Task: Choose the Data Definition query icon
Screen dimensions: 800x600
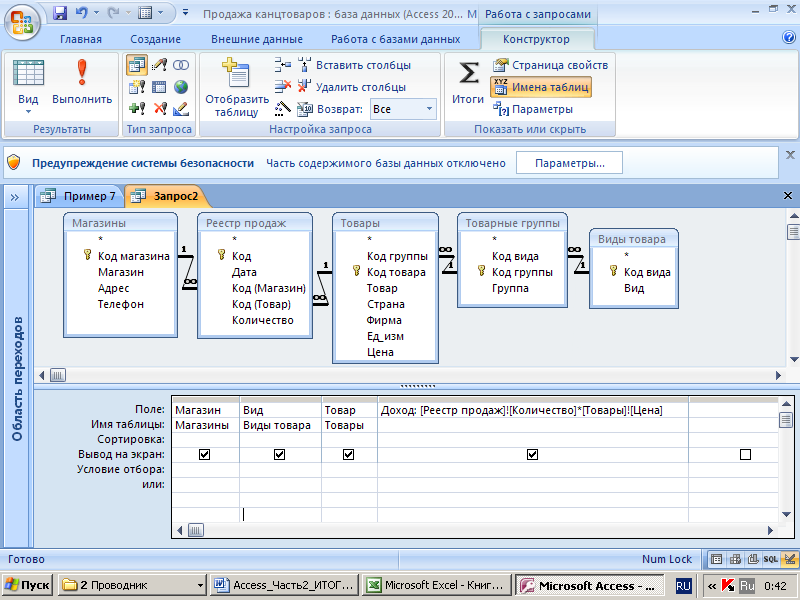Action: tap(181, 109)
